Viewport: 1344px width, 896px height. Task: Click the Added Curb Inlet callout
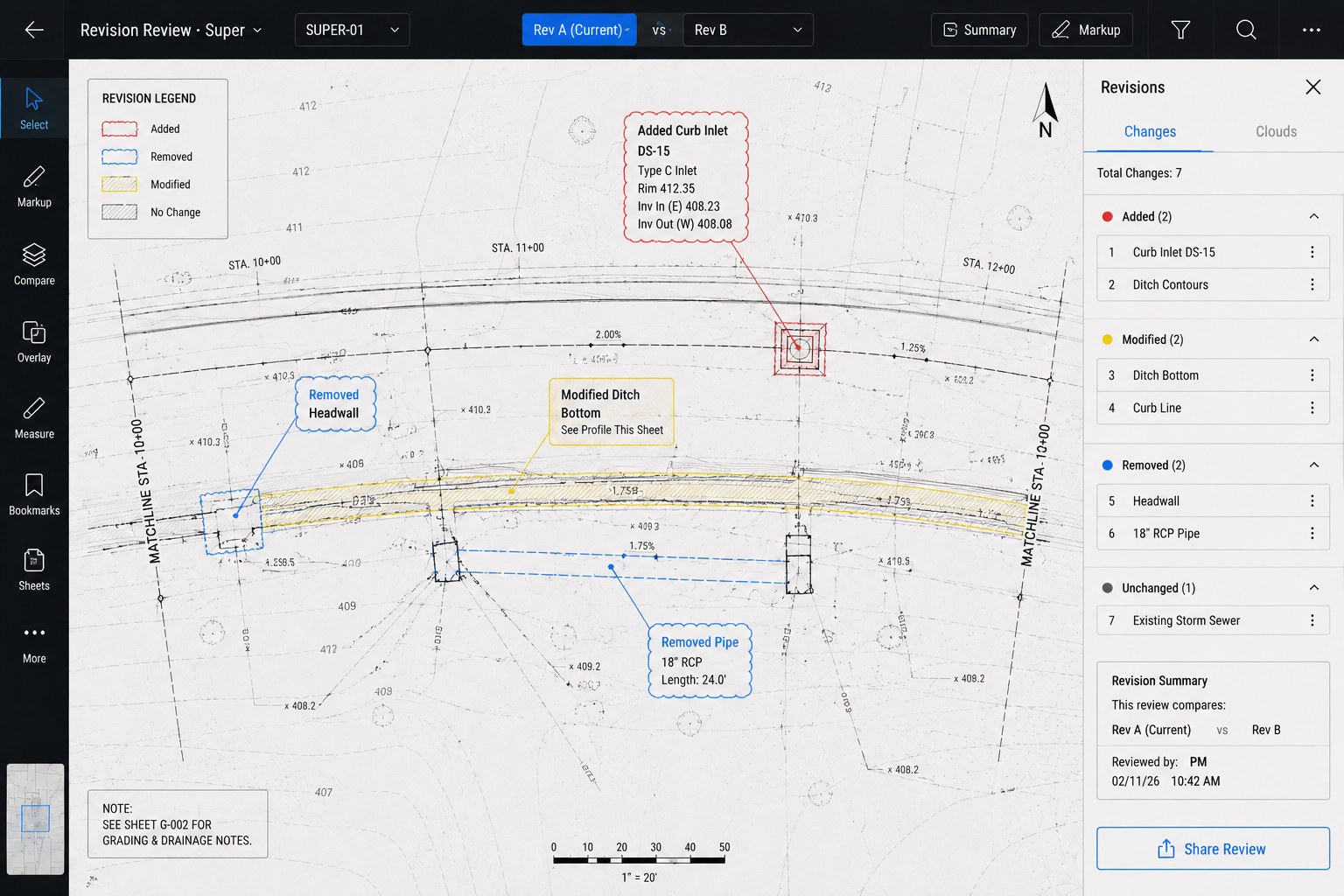click(x=686, y=177)
